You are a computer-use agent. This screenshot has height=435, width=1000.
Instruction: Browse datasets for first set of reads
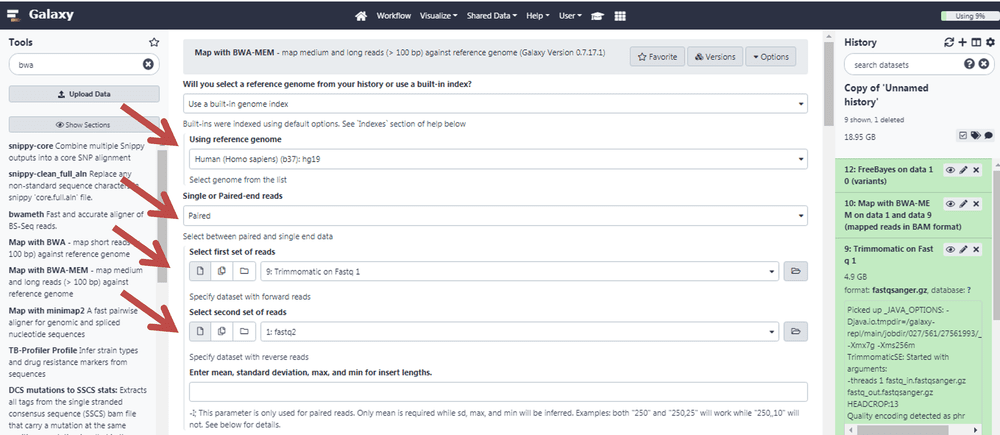795,271
